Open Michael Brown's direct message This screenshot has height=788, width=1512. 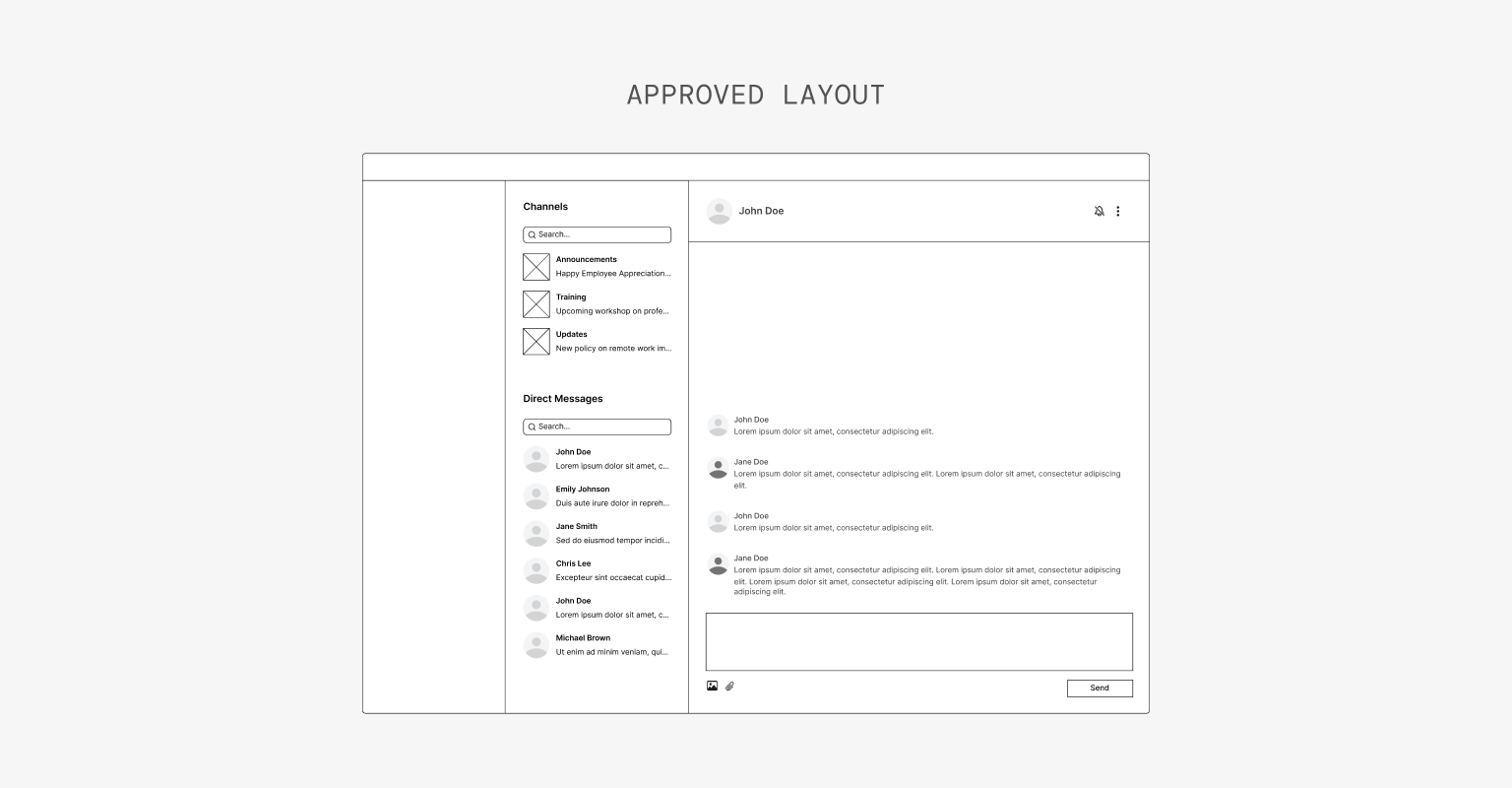pos(598,645)
